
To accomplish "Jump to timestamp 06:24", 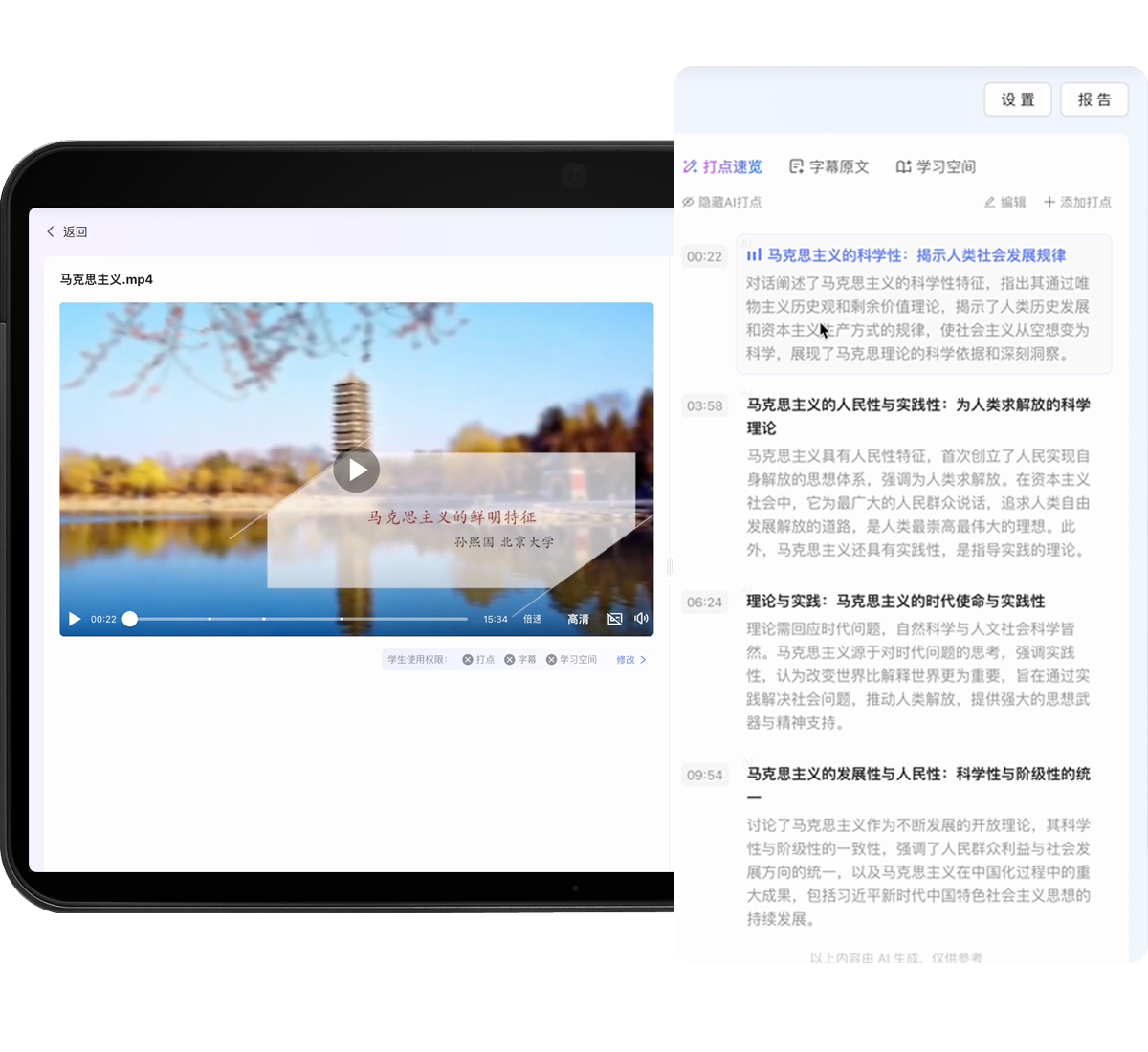I will (704, 602).
